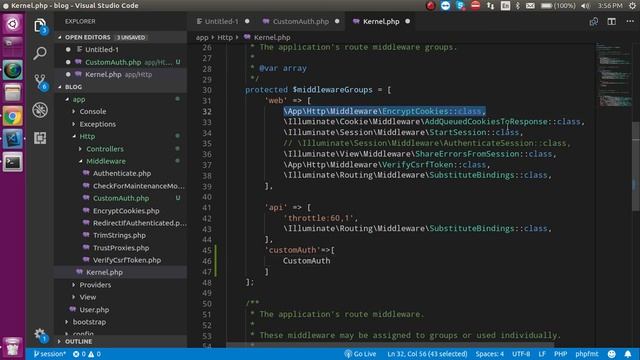Change indentation via Spaces: 4
The width and height of the screenshot is (640, 360).
point(489,354)
